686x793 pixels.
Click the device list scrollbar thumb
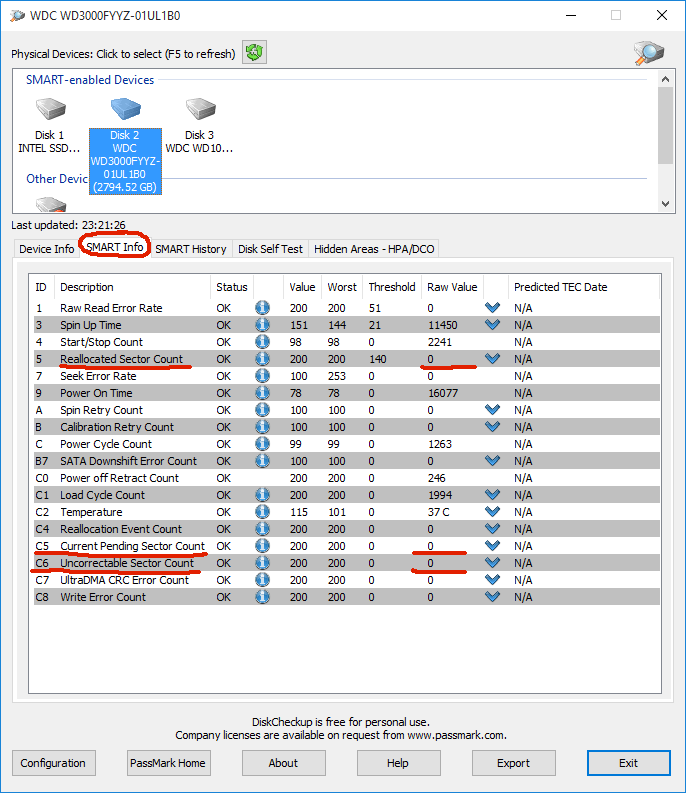tap(665, 125)
